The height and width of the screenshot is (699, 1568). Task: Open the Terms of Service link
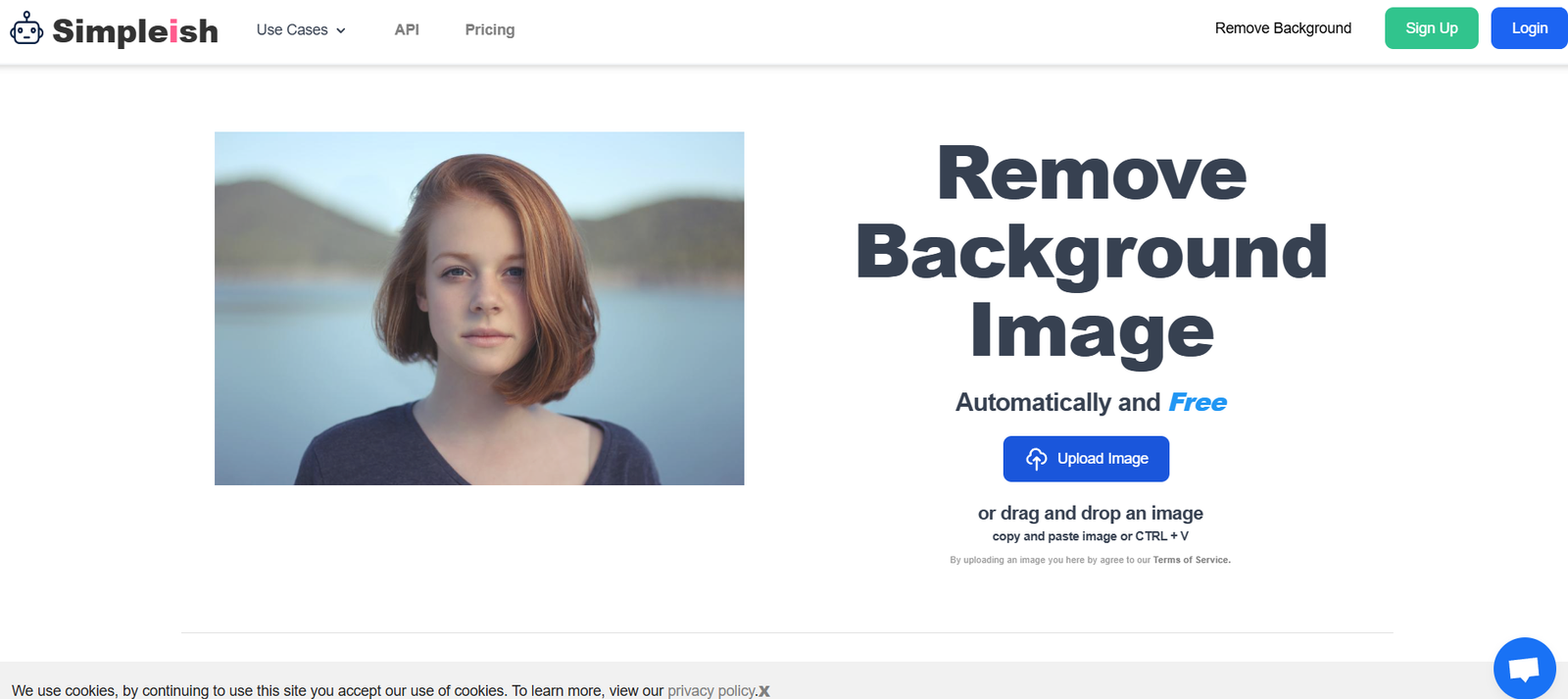(x=1191, y=560)
